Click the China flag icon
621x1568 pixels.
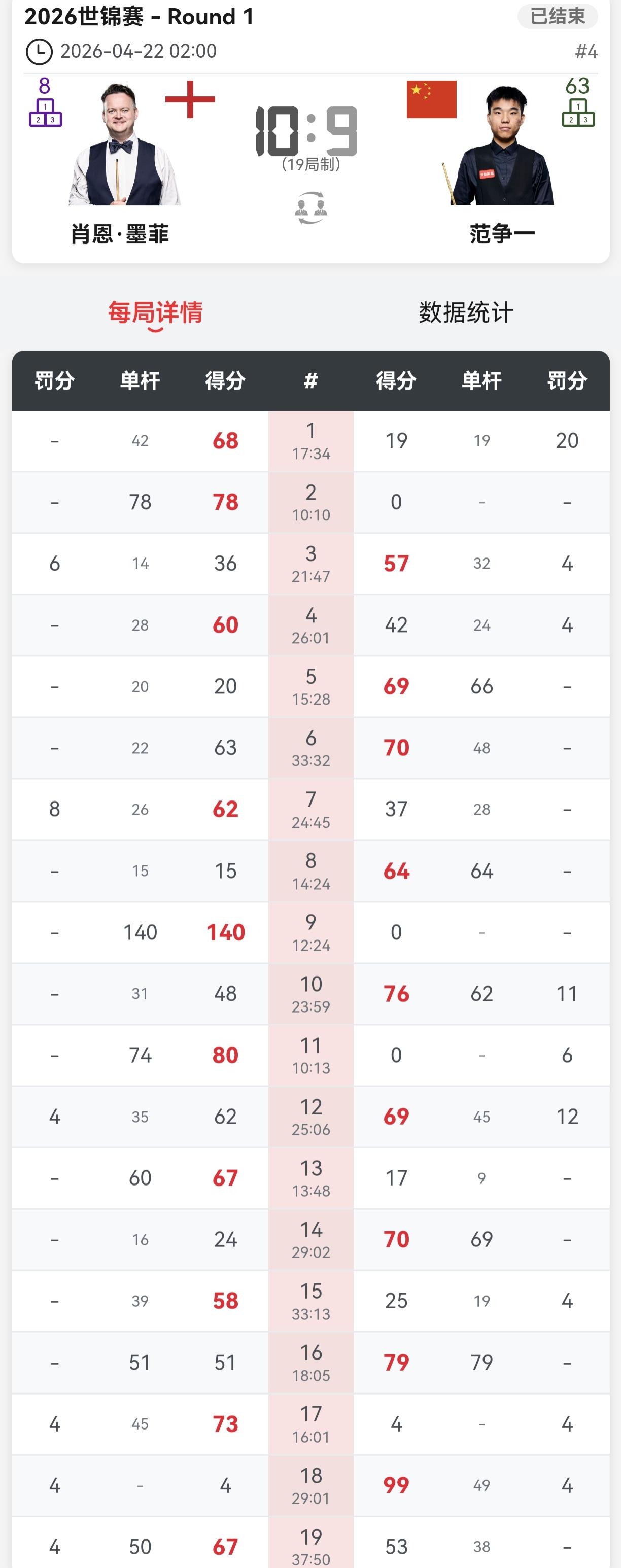click(431, 99)
